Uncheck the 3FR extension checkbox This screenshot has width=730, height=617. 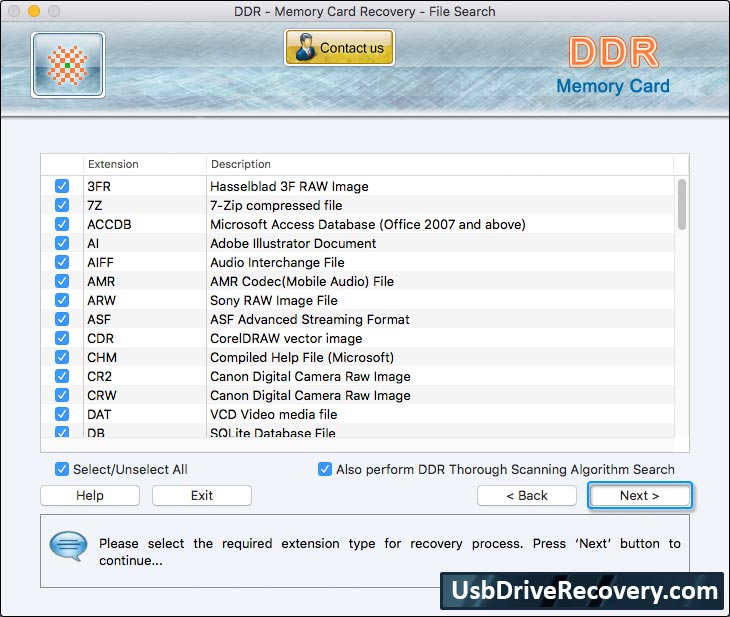pos(62,186)
